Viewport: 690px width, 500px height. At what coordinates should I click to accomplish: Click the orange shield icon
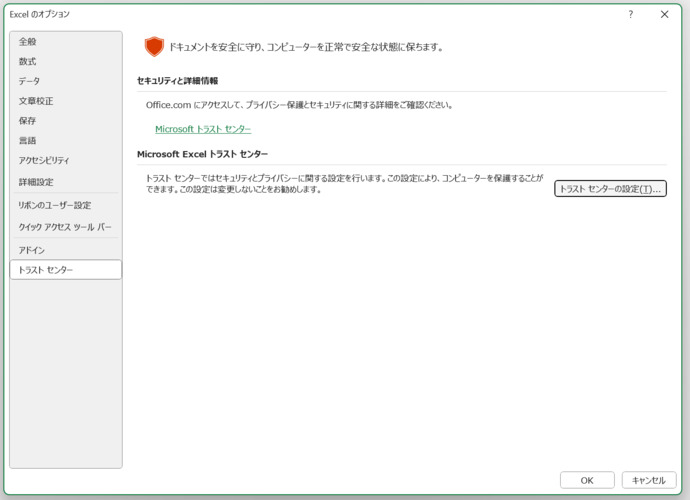(154, 47)
